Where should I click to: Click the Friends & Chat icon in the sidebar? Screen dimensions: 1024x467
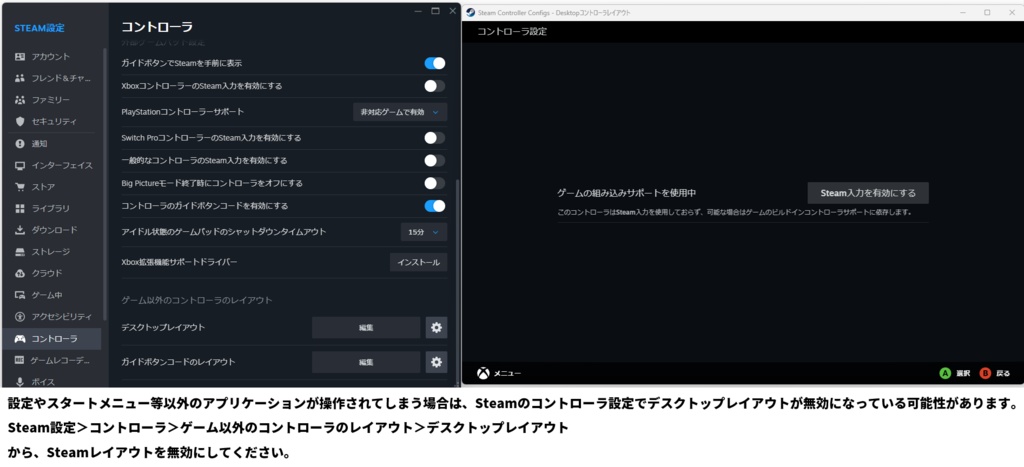point(20,78)
